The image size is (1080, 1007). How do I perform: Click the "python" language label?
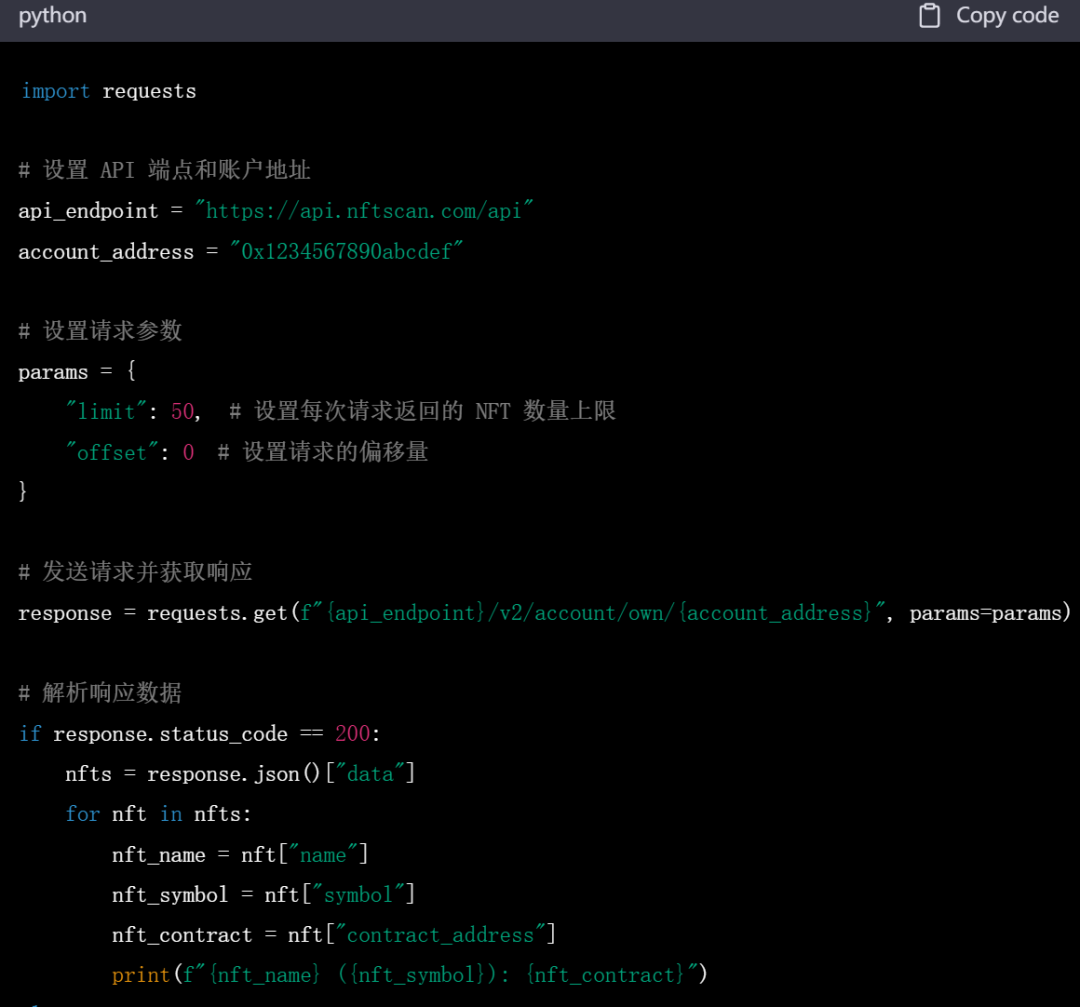point(53,16)
